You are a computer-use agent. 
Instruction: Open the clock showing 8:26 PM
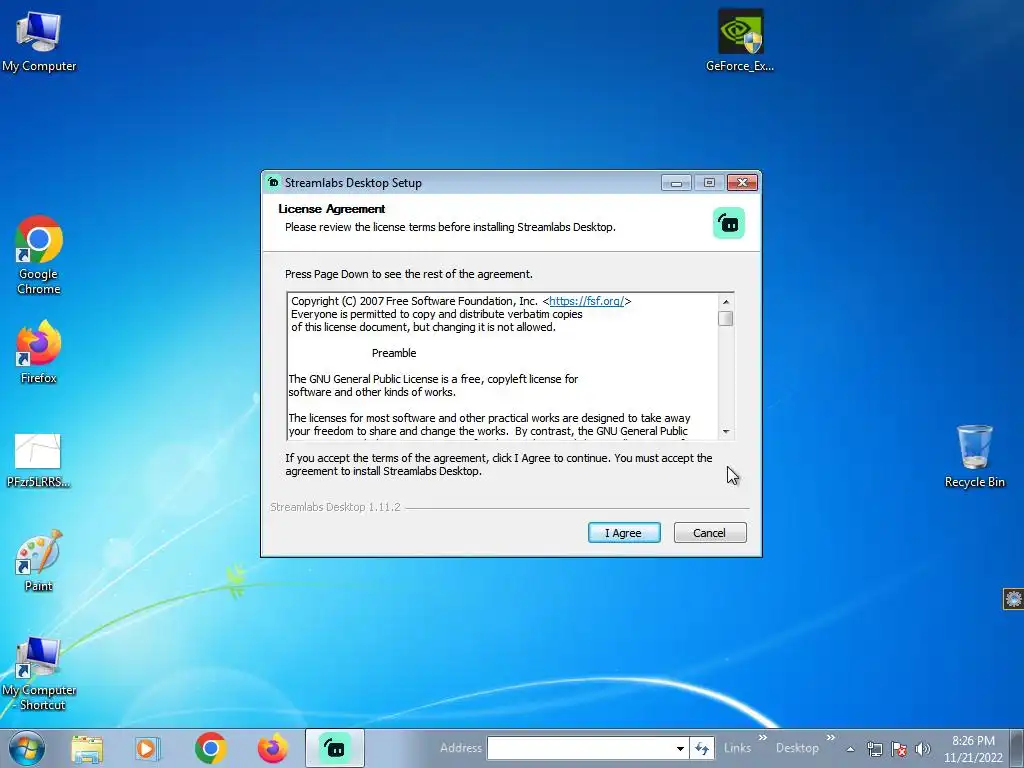[x=973, y=749]
